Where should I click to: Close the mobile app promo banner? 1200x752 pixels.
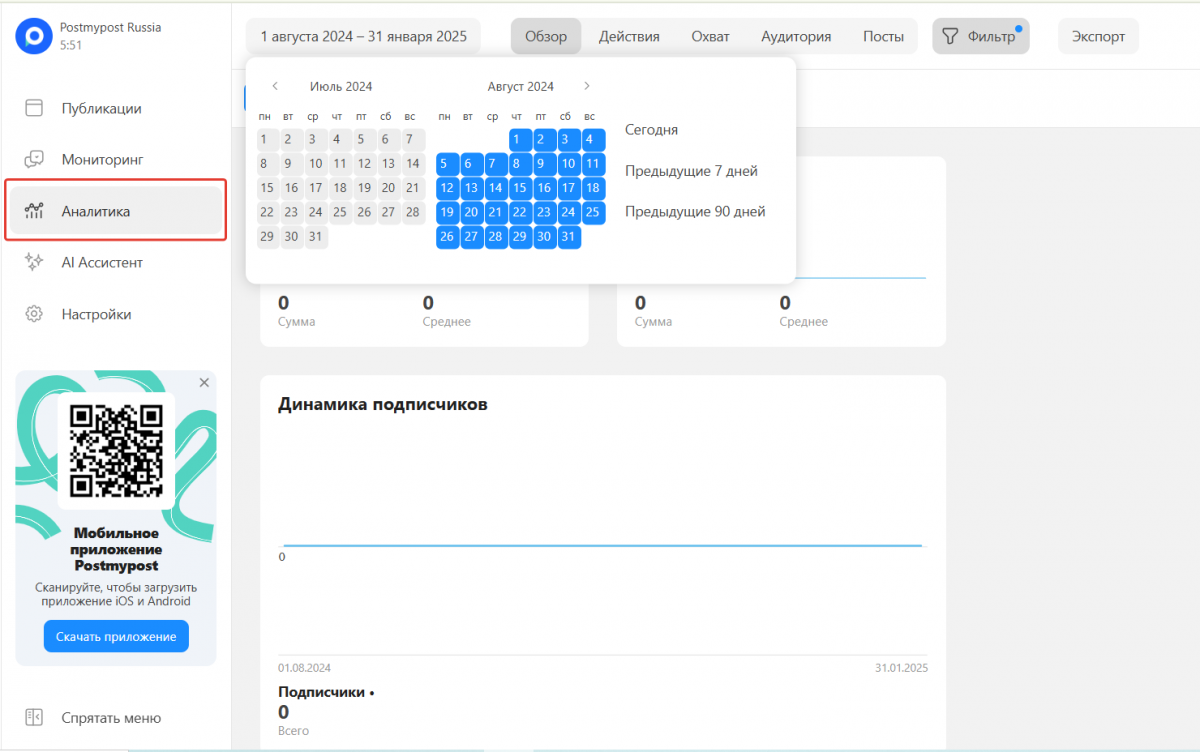click(x=204, y=382)
